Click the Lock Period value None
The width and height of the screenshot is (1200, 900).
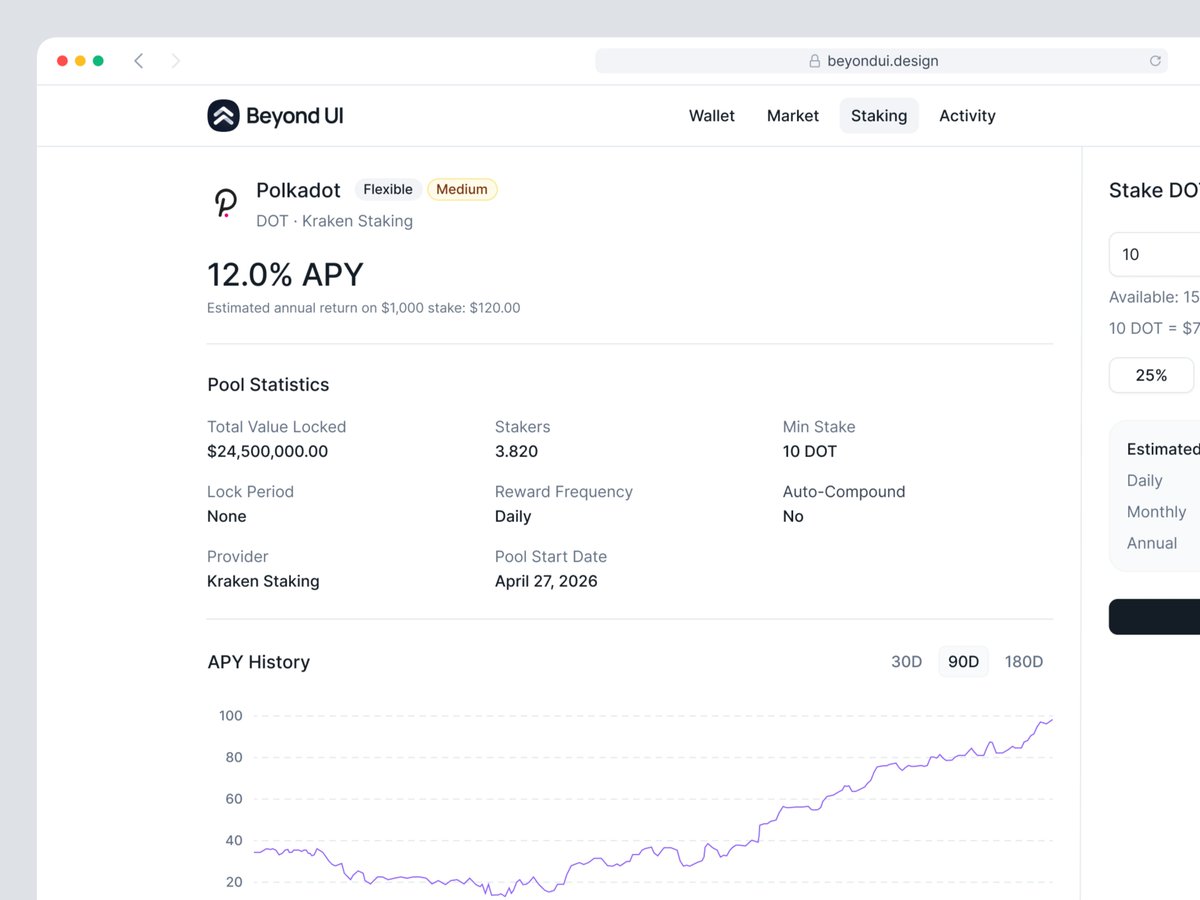[227, 516]
